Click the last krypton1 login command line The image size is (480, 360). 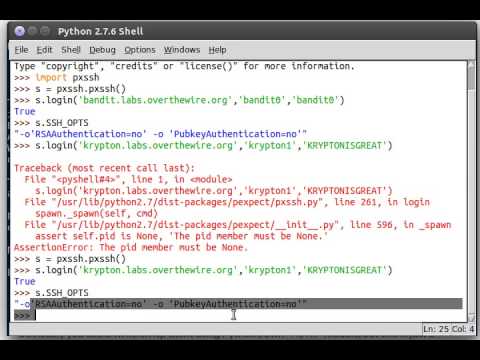click(x=203, y=270)
